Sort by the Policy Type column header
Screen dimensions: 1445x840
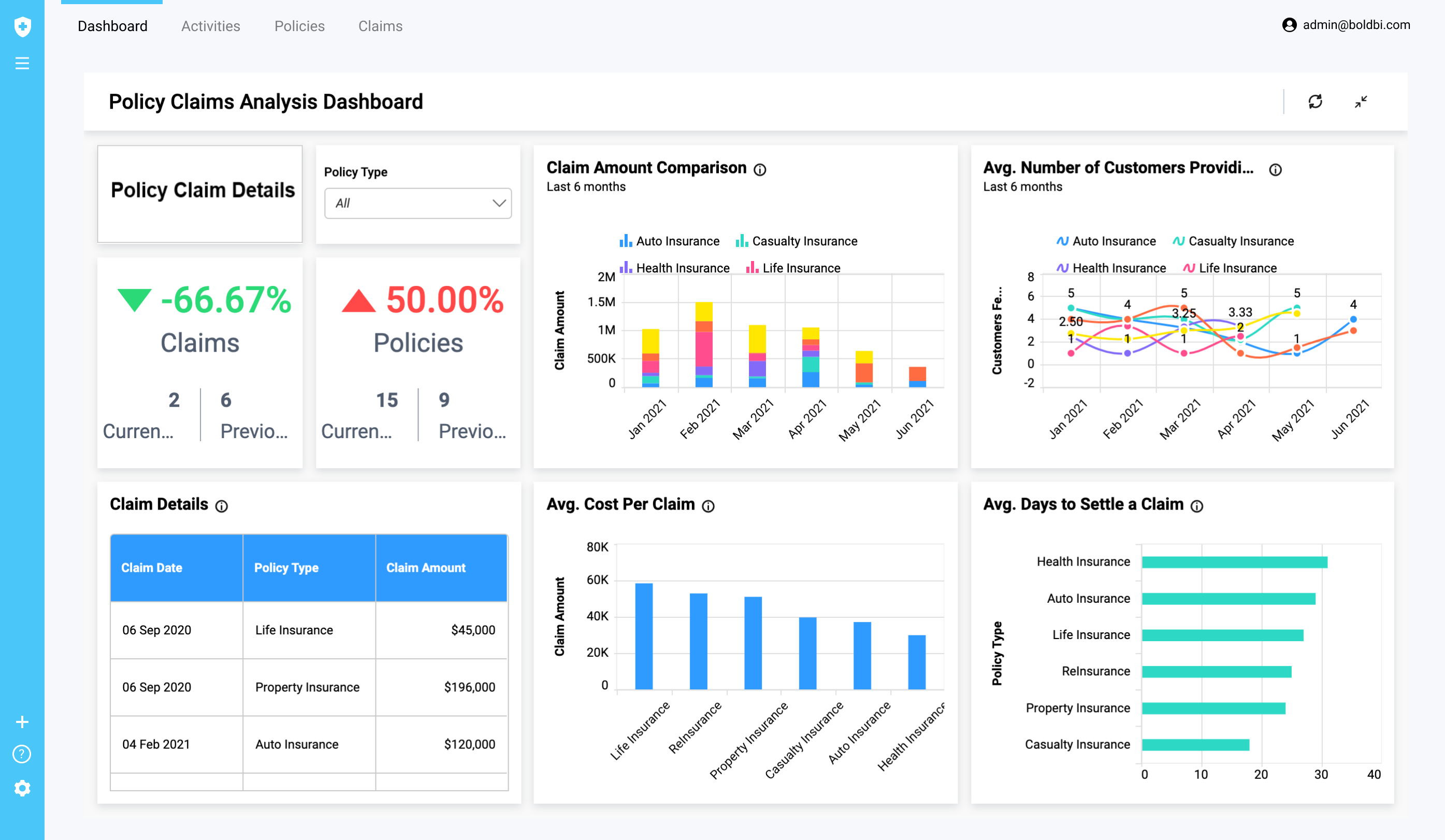309,568
